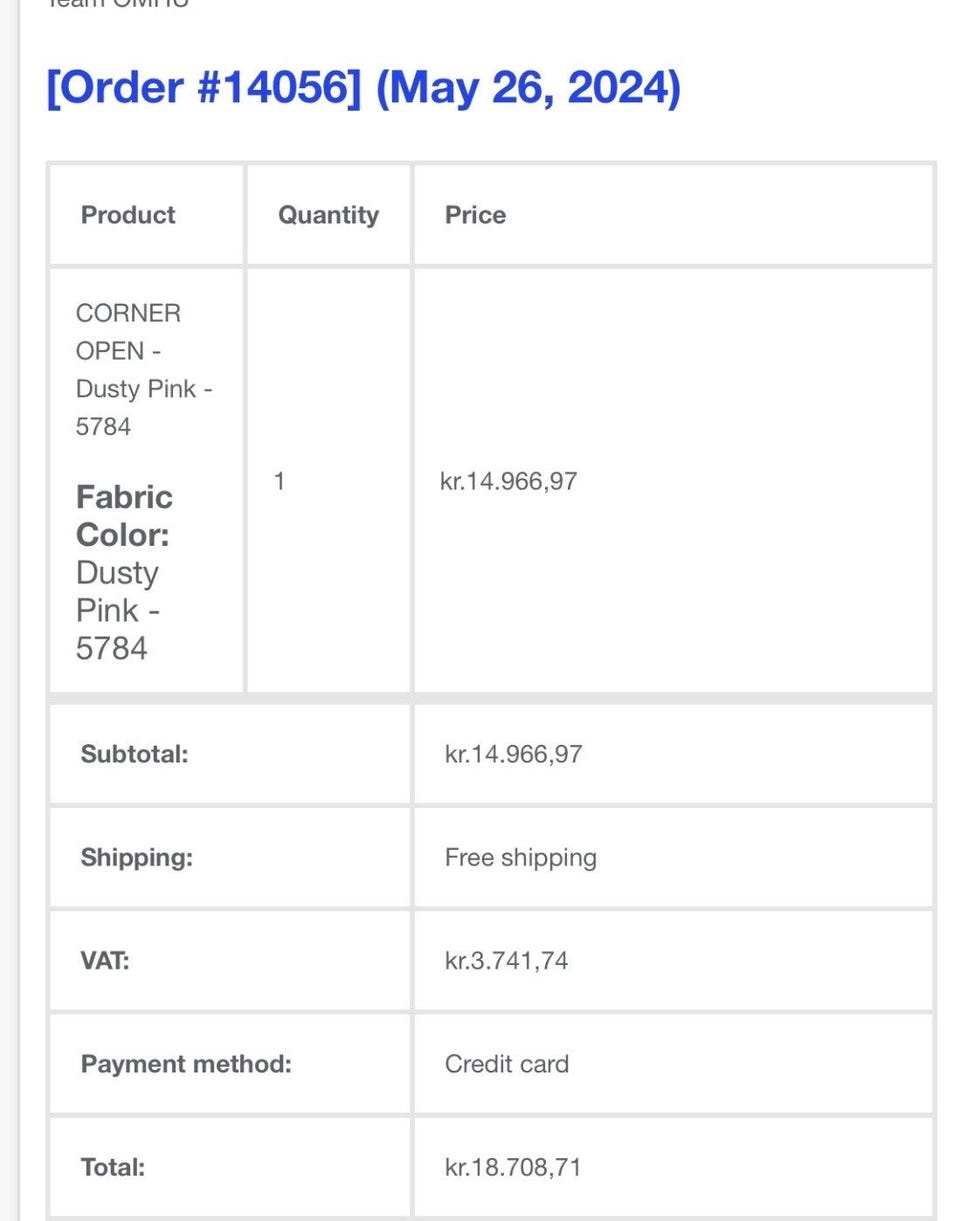Click the quantity value 1
960x1221 pixels.
[x=280, y=481]
